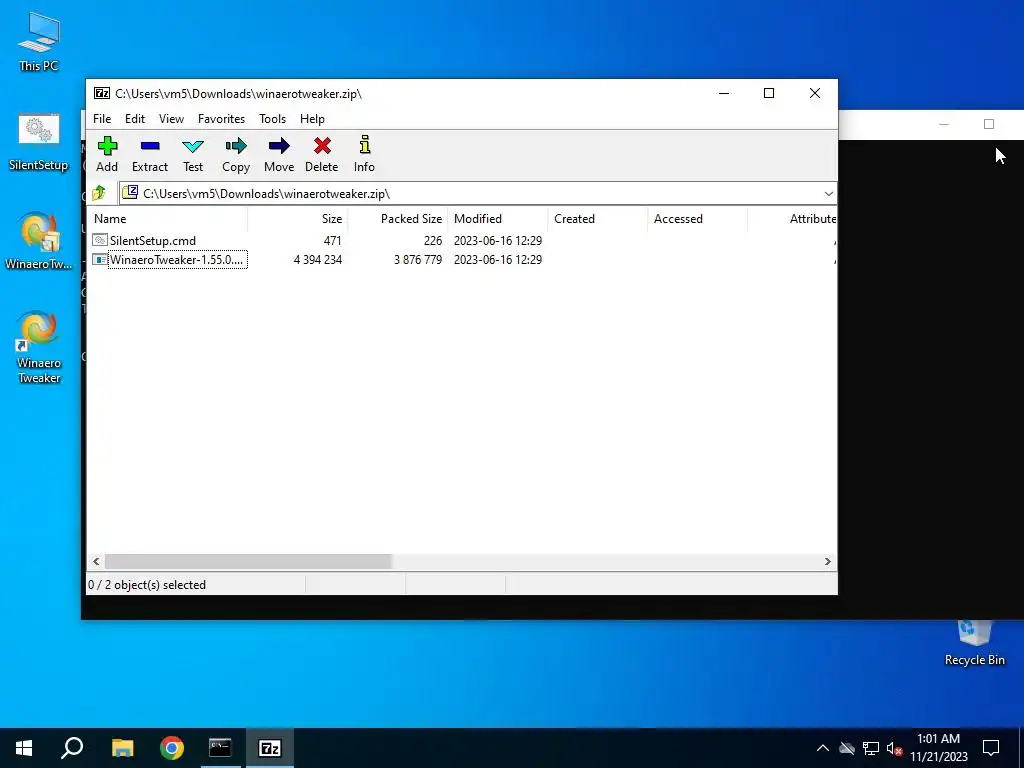This screenshot has height=768, width=1024.
Task: Click SilentSetup.cmd file icon in list
Action: (x=100, y=240)
